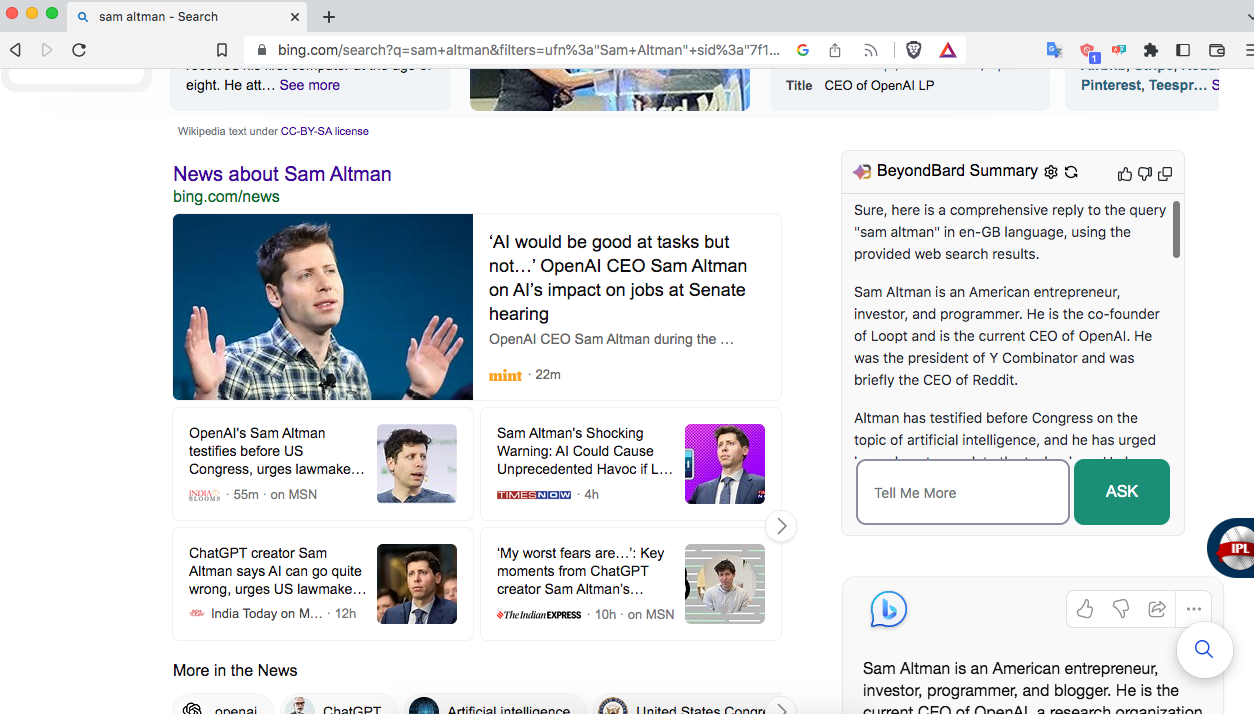Click thumbnail beside Times Now article

pyautogui.click(x=725, y=463)
